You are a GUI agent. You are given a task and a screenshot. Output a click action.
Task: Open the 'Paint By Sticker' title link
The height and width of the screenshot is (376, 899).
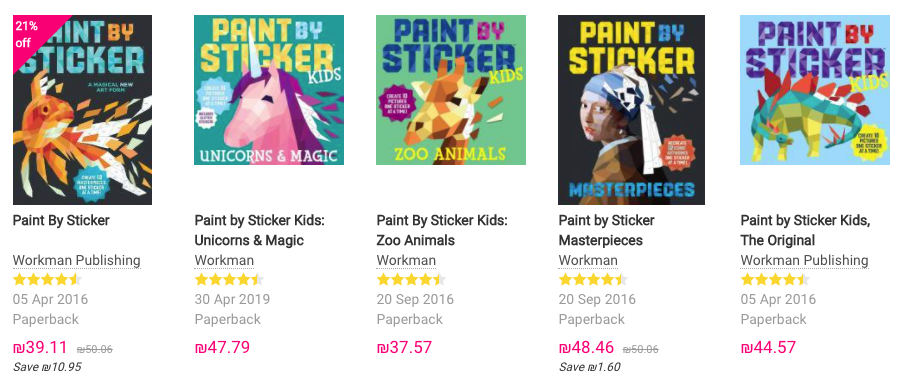pyautogui.click(x=61, y=220)
